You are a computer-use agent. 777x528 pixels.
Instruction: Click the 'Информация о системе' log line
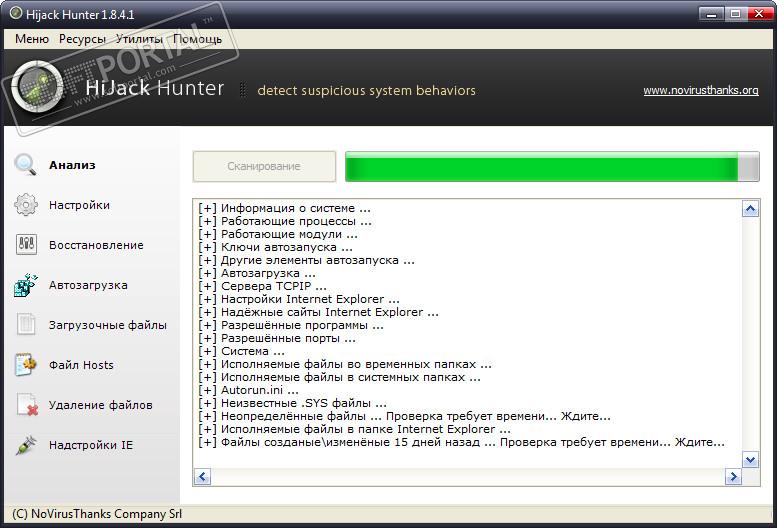284,208
